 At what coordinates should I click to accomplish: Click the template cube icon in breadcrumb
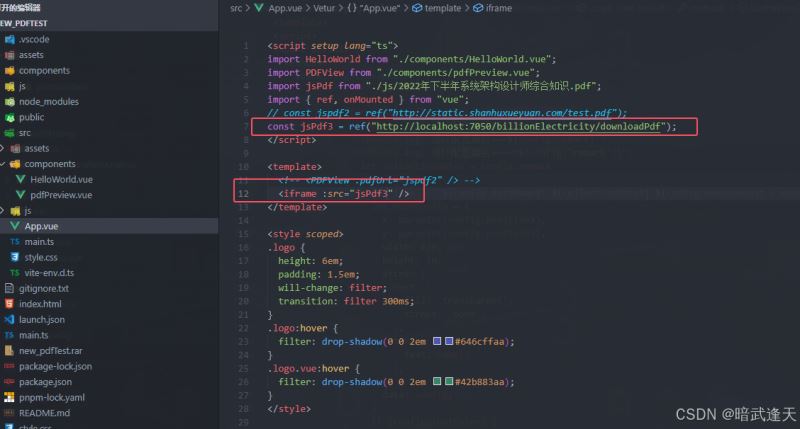click(x=417, y=8)
